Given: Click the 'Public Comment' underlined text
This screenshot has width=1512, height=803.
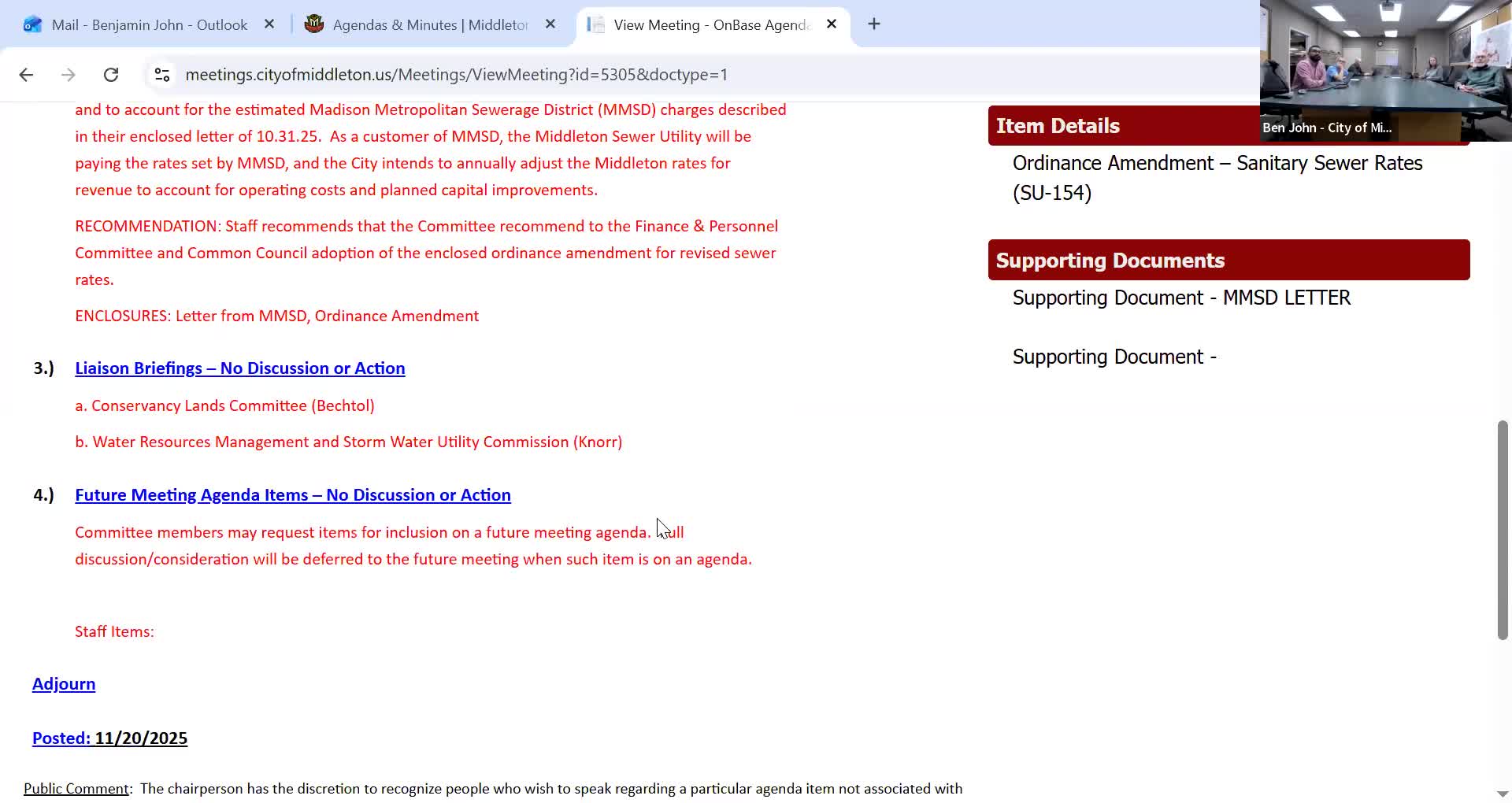Looking at the screenshot, I should click(76, 789).
